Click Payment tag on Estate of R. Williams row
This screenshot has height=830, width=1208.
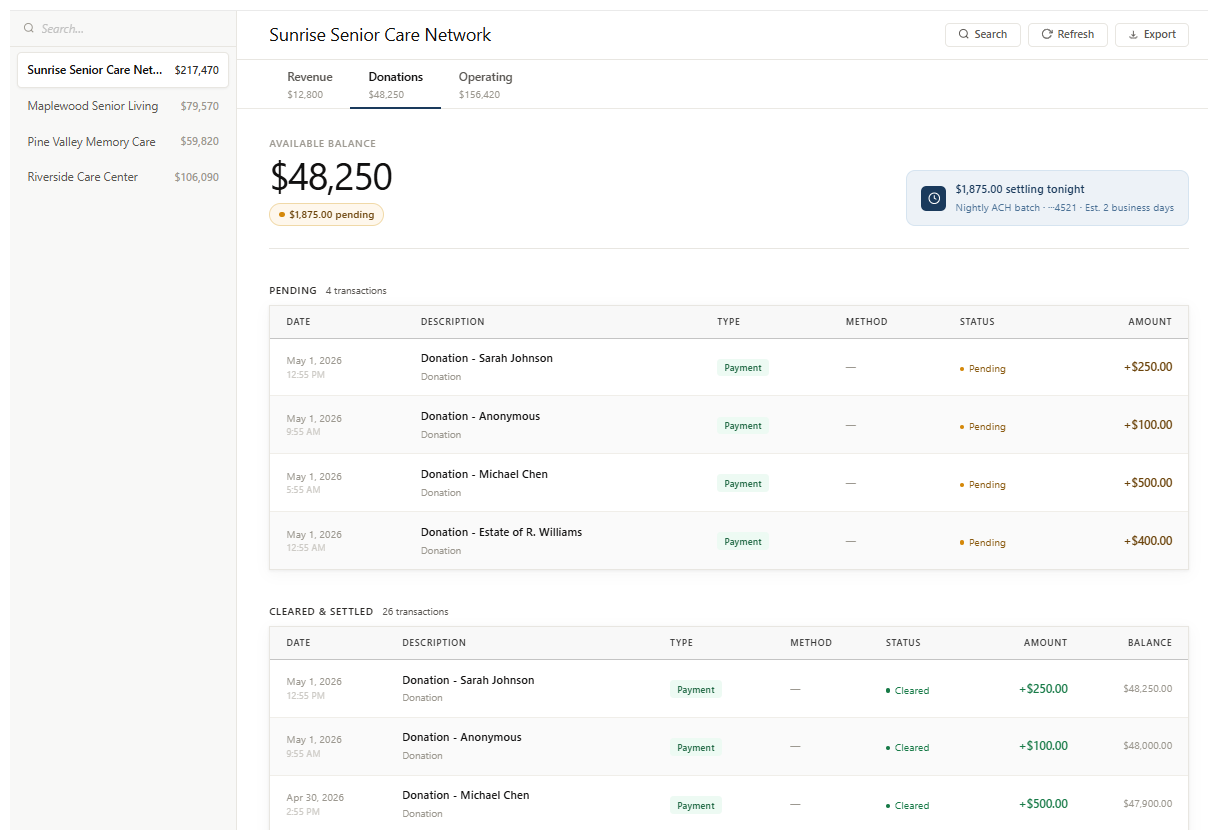743,542
